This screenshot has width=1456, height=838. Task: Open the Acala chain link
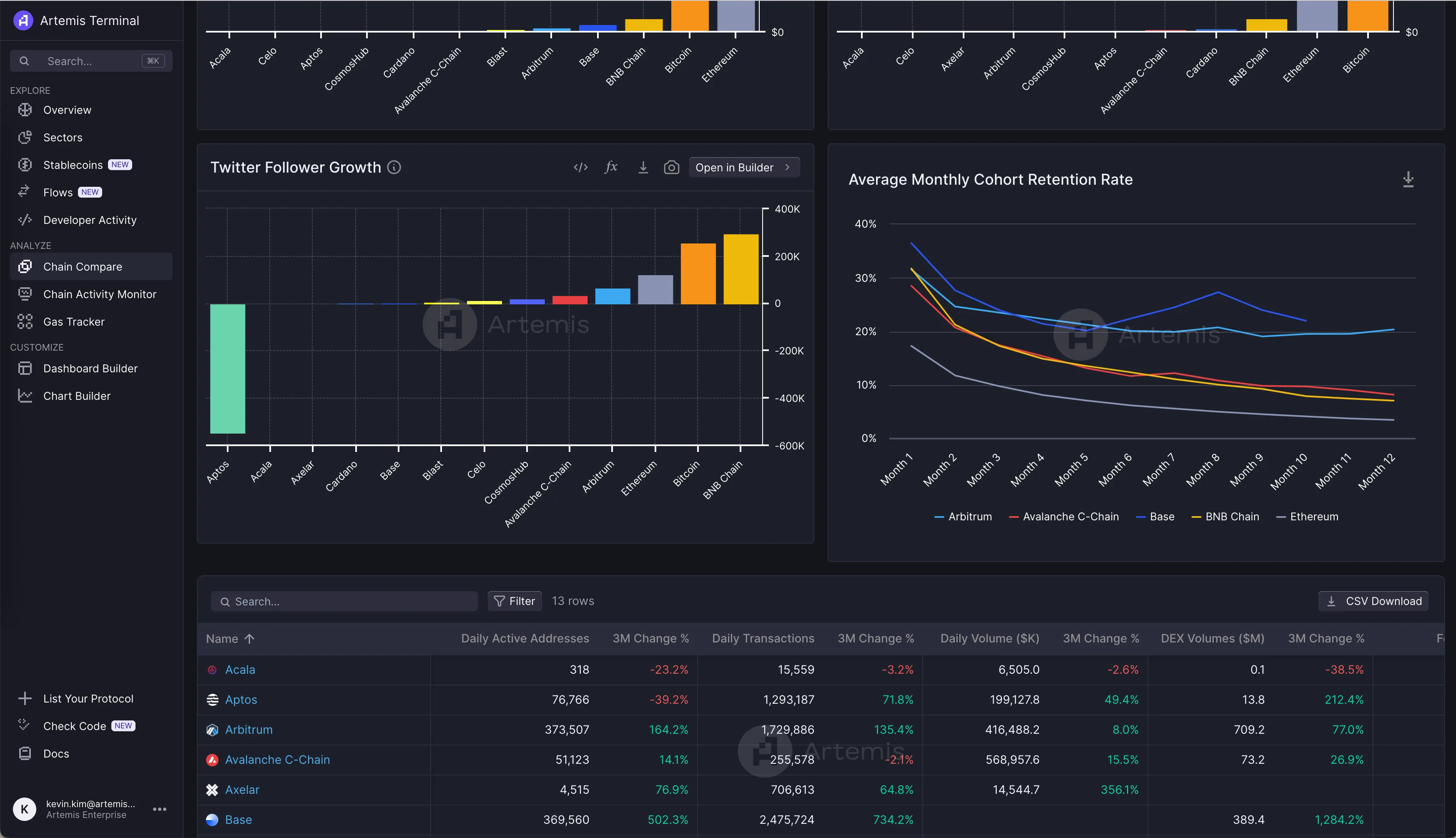pos(240,670)
